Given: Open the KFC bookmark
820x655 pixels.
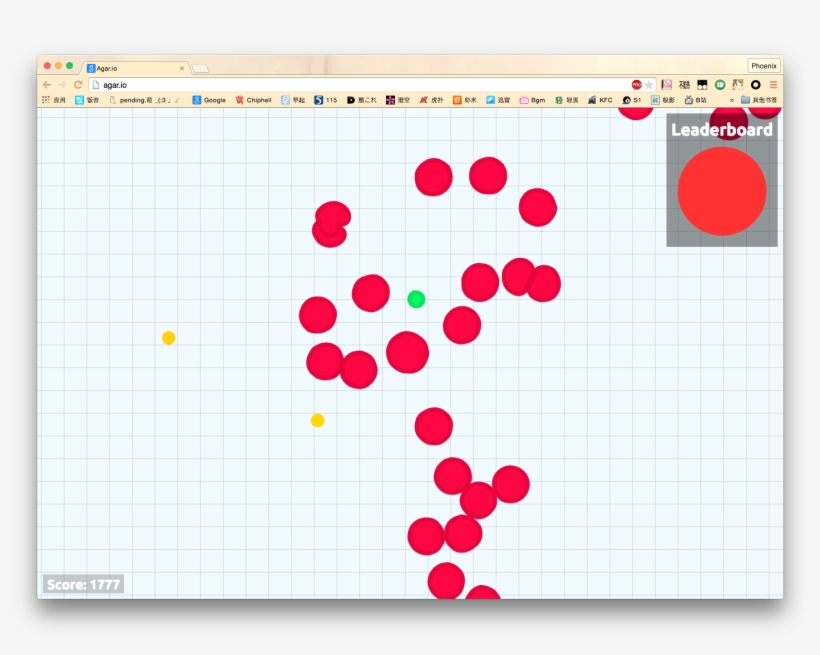Looking at the screenshot, I should [600, 100].
